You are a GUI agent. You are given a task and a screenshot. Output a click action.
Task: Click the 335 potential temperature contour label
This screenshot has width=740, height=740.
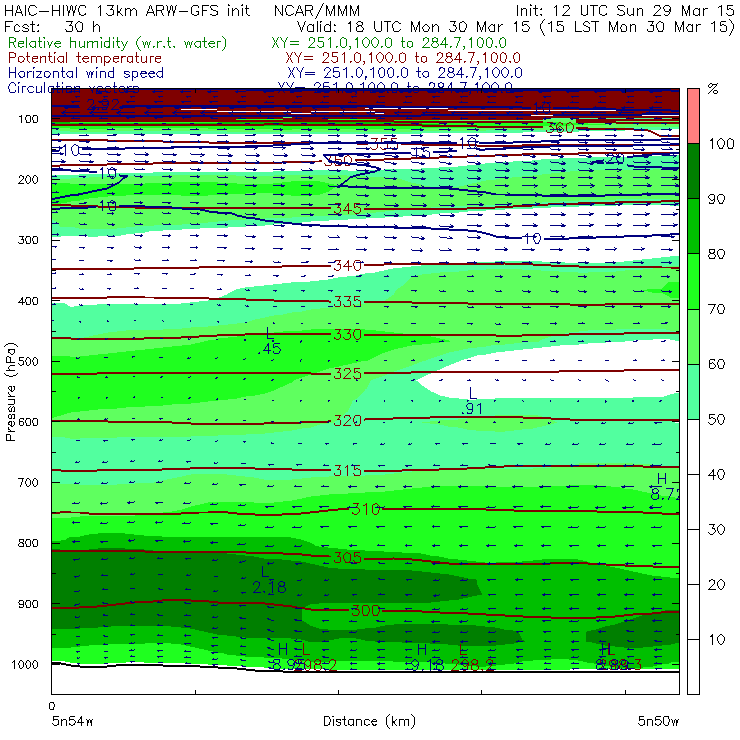347,302
